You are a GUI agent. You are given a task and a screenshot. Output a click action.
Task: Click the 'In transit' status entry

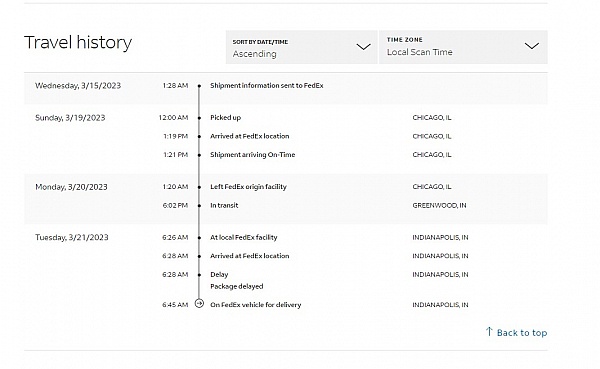[x=224, y=205]
